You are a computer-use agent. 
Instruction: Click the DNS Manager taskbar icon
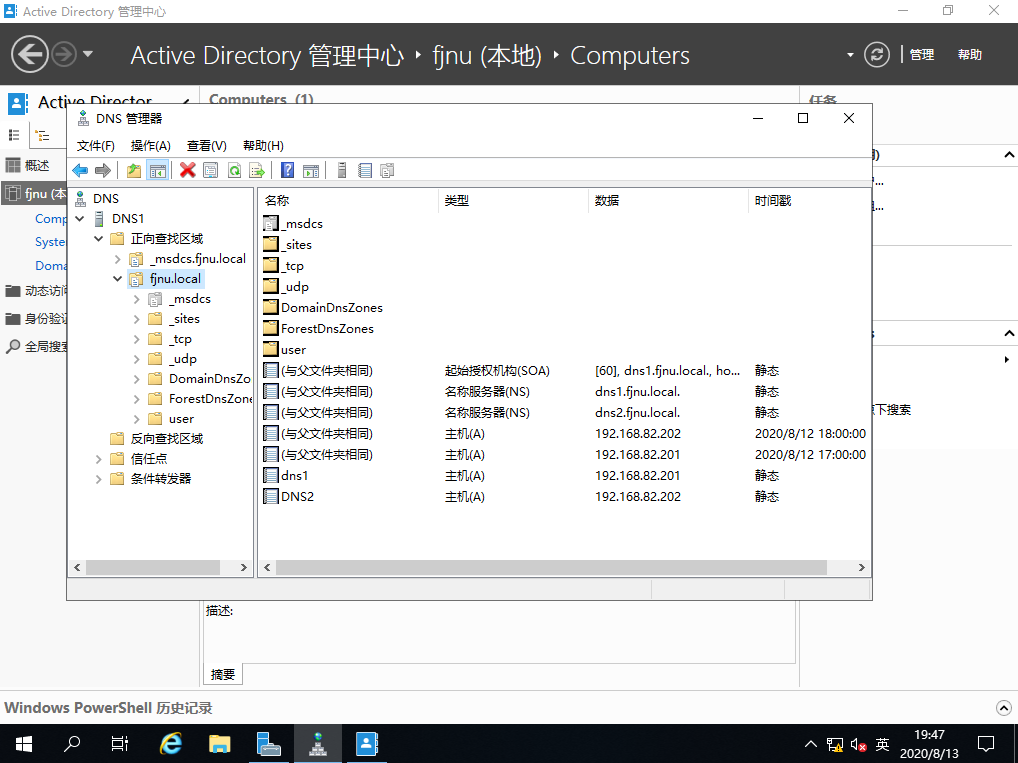pos(317,744)
